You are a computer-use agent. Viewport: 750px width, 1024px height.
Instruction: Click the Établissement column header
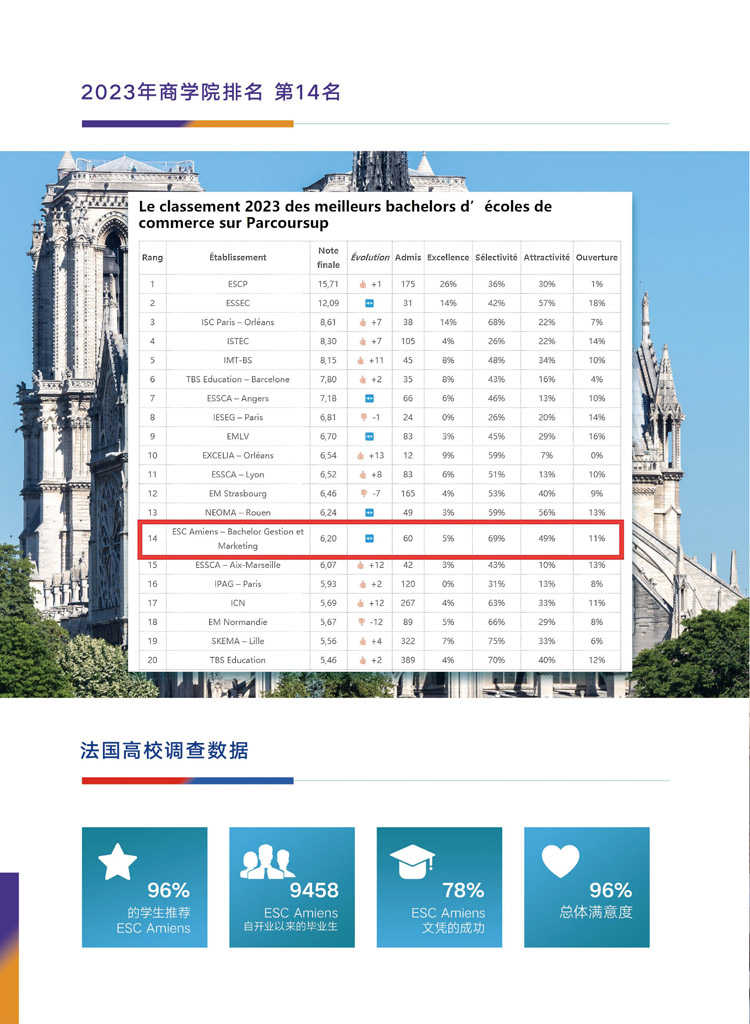coord(238,257)
